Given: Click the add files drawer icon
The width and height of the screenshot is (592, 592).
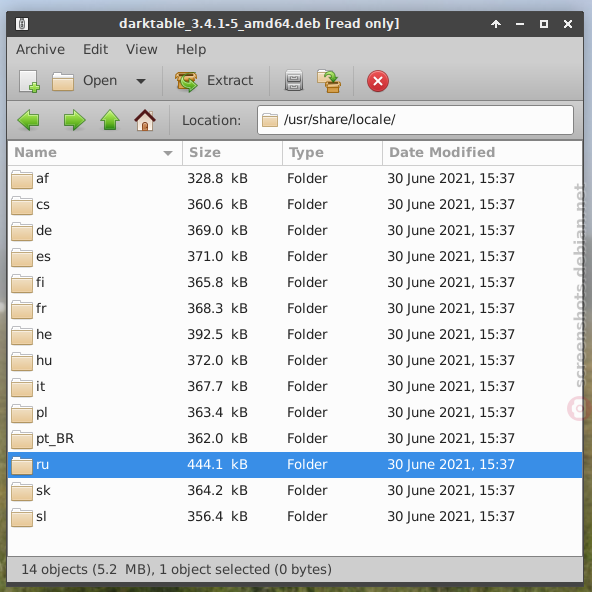Looking at the screenshot, I should click(x=294, y=81).
